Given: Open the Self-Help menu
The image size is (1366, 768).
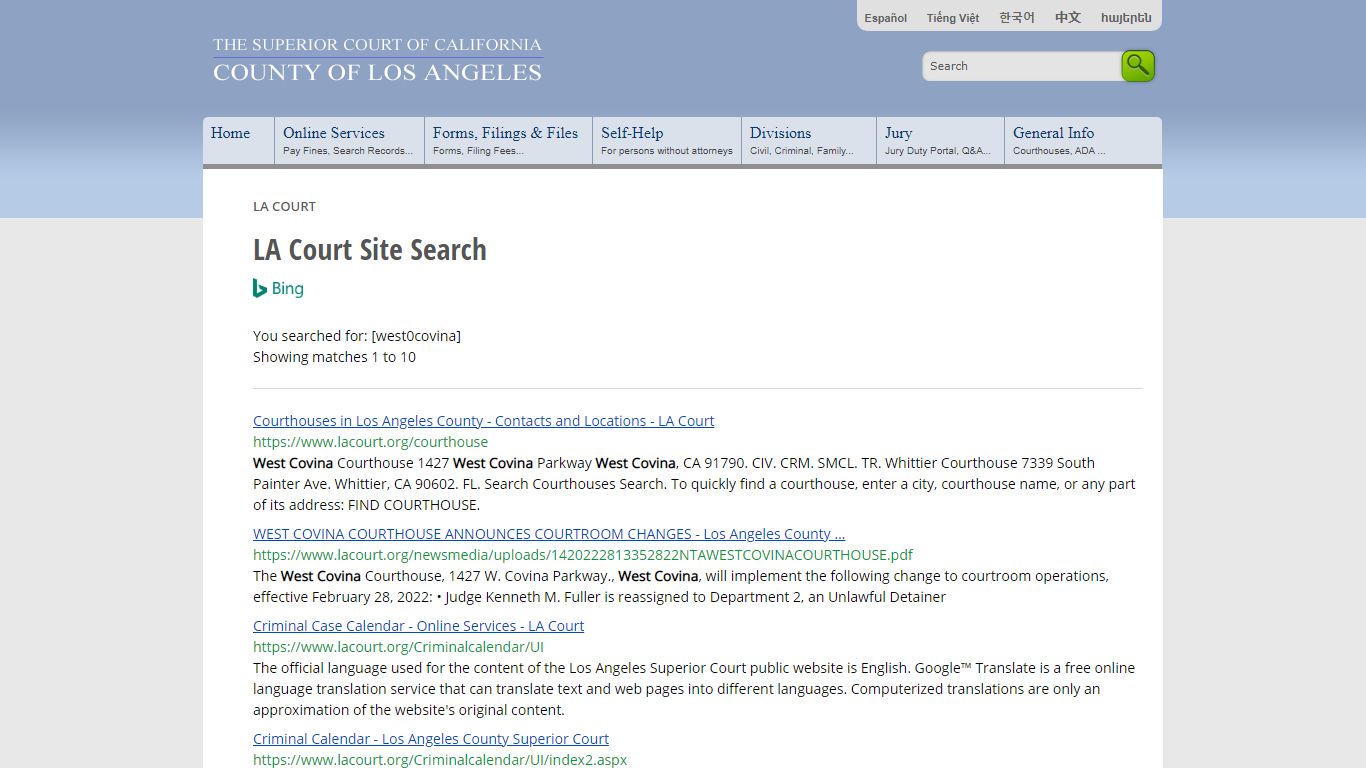Looking at the screenshot, I should pyautogui.click(x=667, y=141).
